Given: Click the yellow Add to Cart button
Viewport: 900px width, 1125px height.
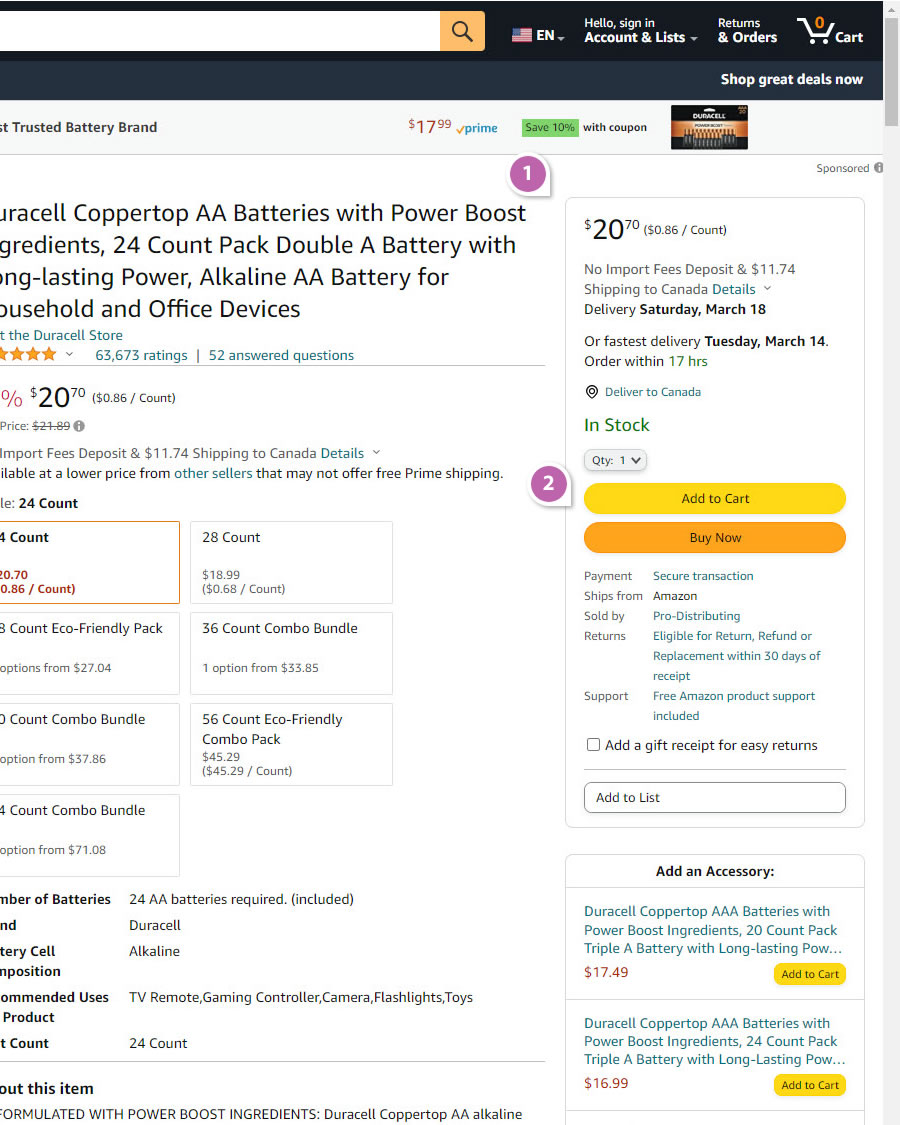Looking at the screenshot, I should pos(714,498).
